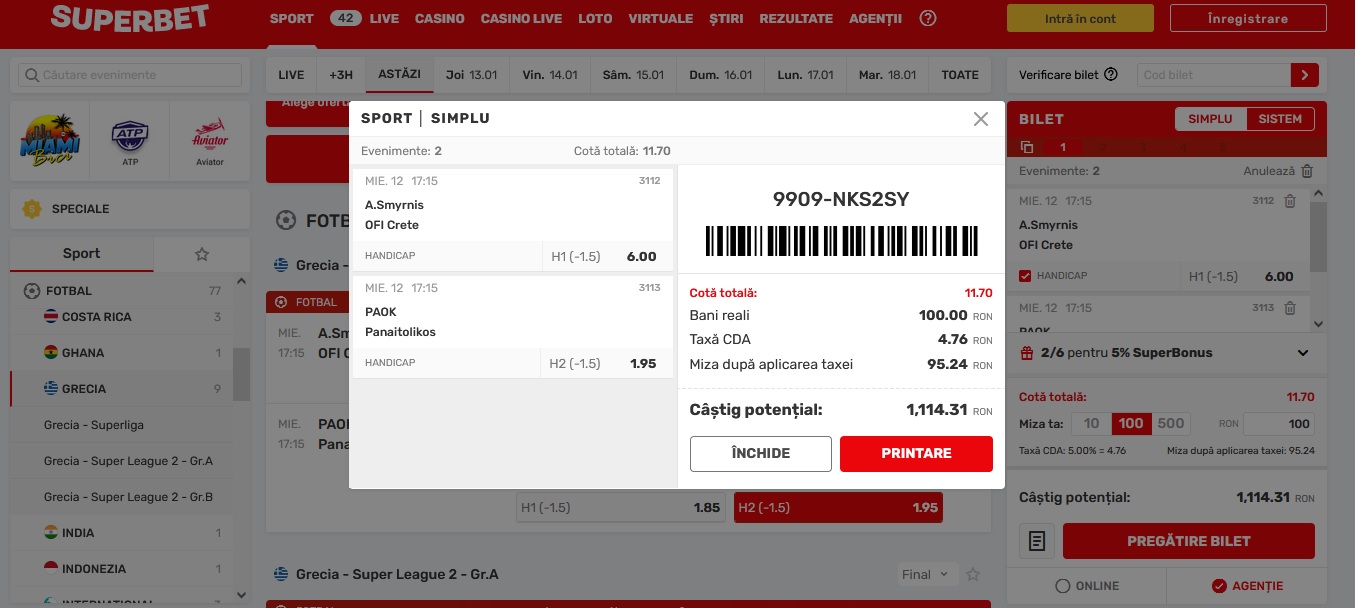Open the help question mark icon in header
The height and width of the screenshot is (608, 1356).
click(928, 18)
